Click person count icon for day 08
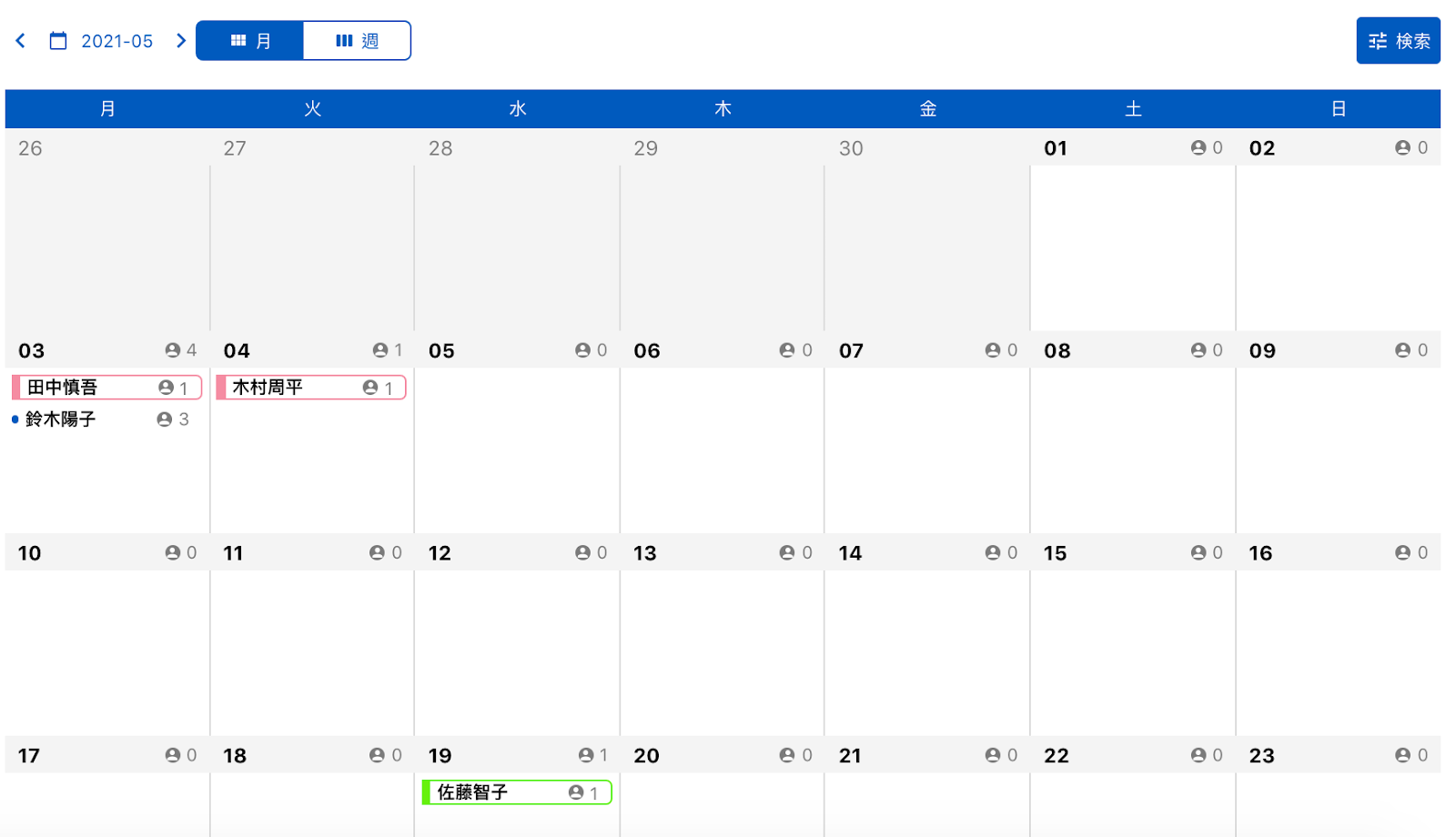The height and width of the screenshot is (837, 1456). point(1198,350)
